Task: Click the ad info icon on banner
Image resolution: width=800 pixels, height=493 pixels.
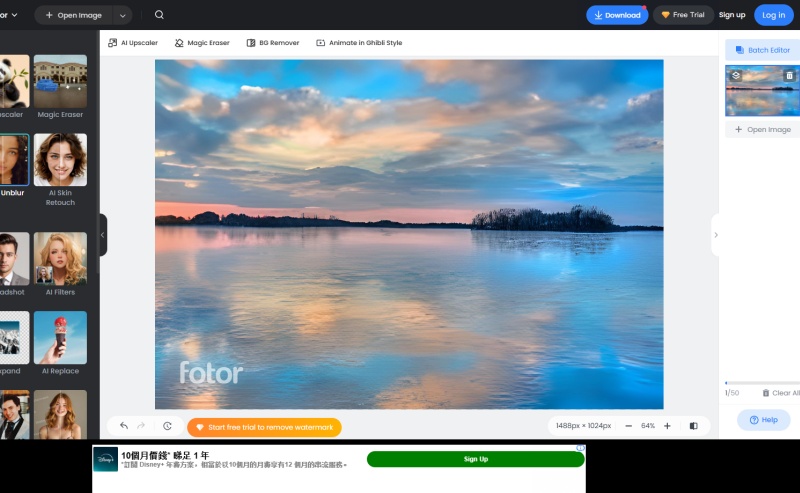Action: [581, 448]
